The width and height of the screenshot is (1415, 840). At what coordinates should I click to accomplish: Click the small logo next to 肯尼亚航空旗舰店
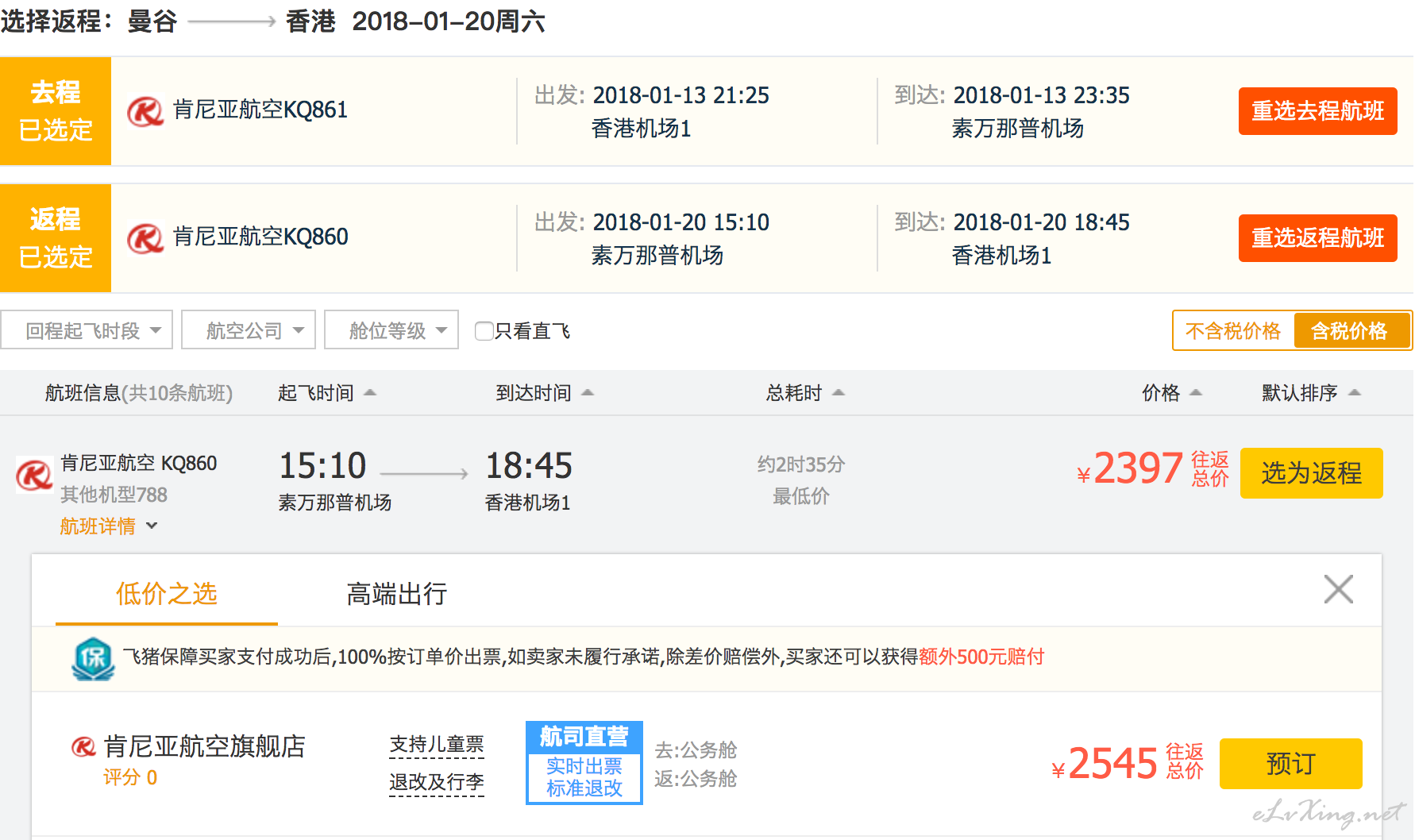coord(83,746)
